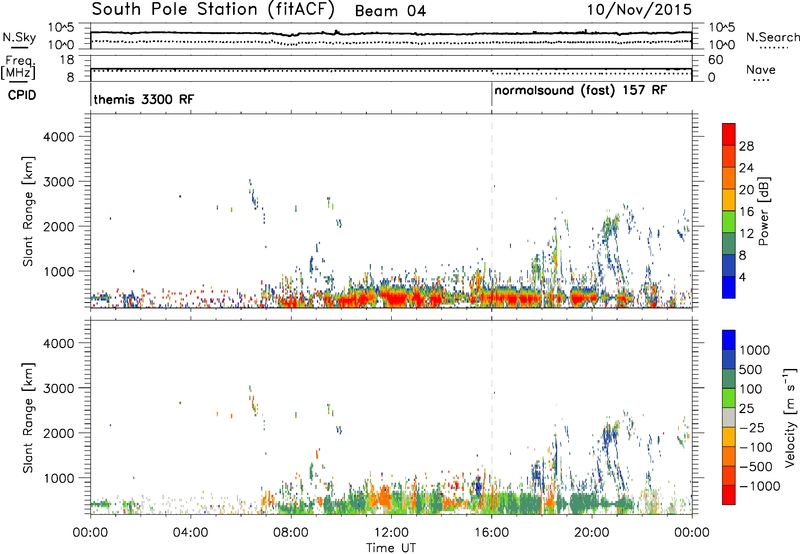Viewport: 800px width, 554px height.
Task: Click the orange velocity patch near 11:30
Action: (x=382, y=497)
